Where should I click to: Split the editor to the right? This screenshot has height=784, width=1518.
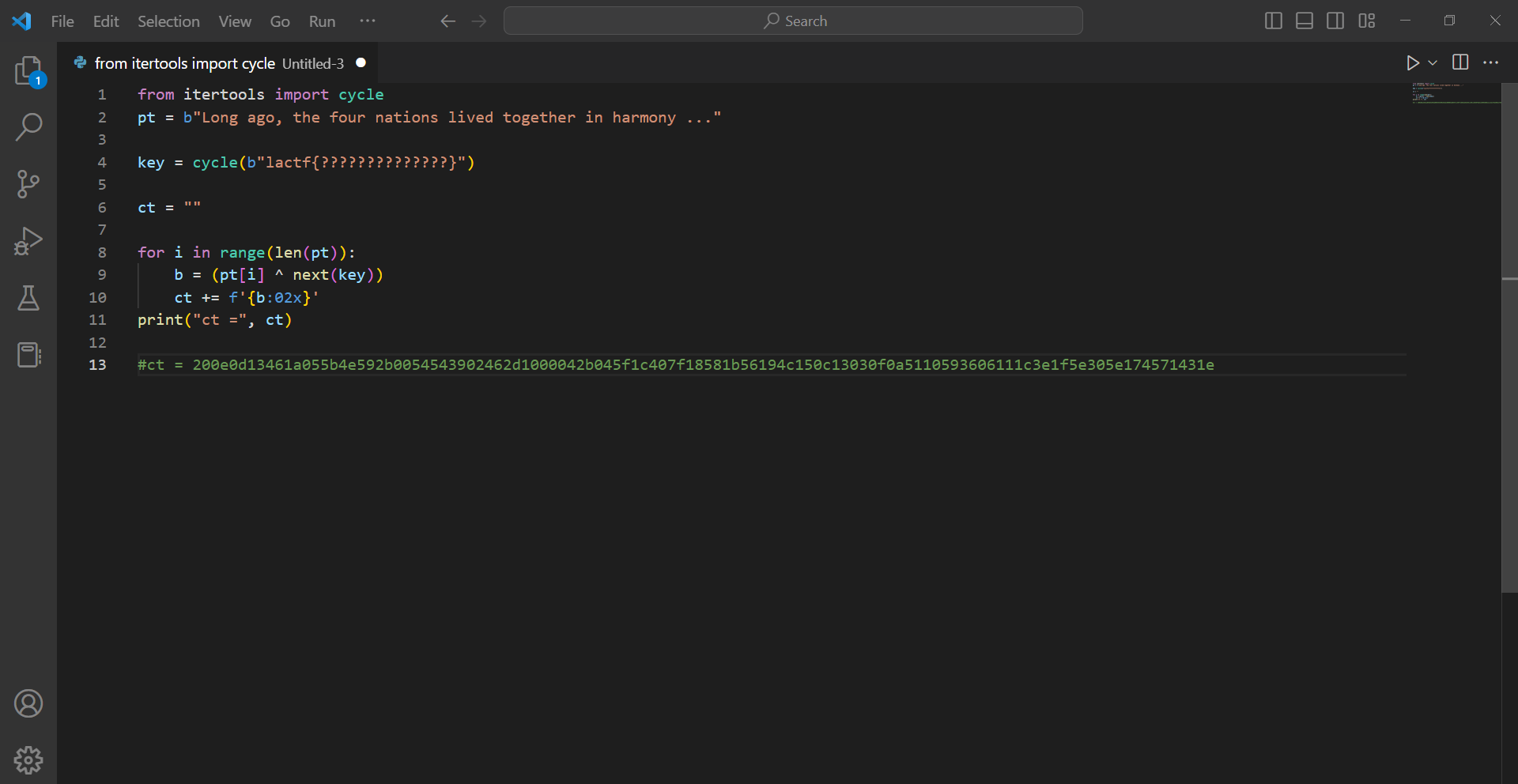click(x=1460, y=62)
